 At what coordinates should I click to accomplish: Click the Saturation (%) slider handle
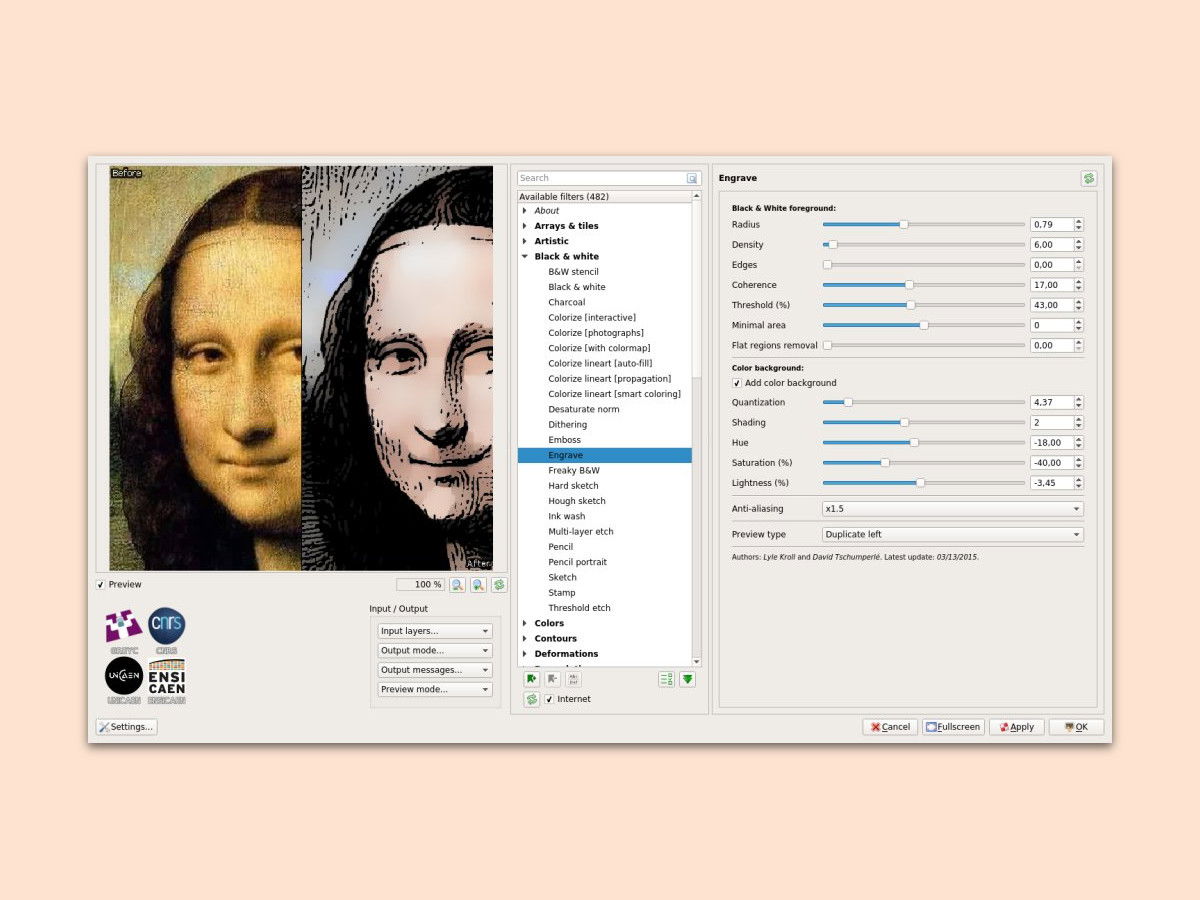click(885, 463)
